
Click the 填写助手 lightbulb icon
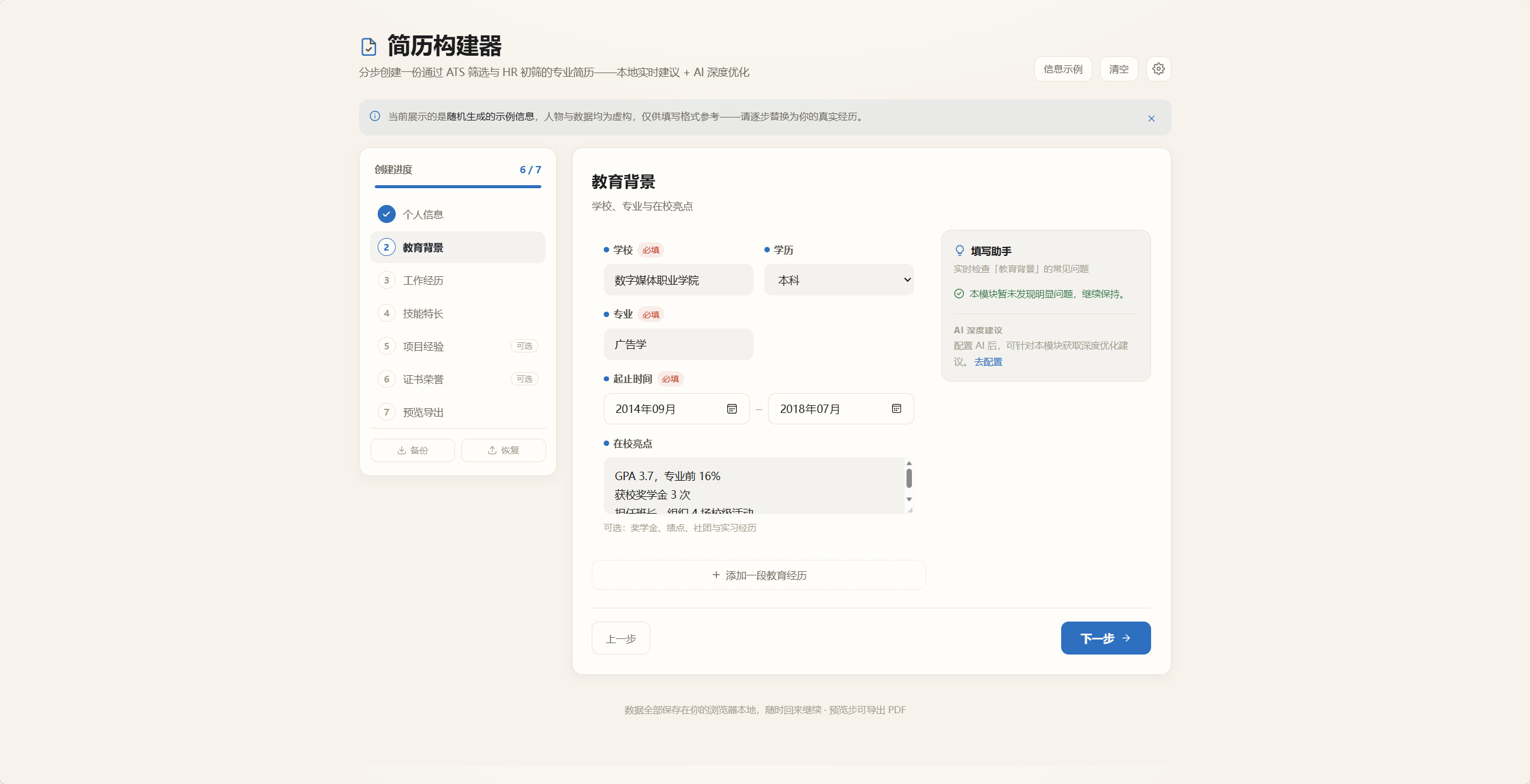click(x=960, y=251)
